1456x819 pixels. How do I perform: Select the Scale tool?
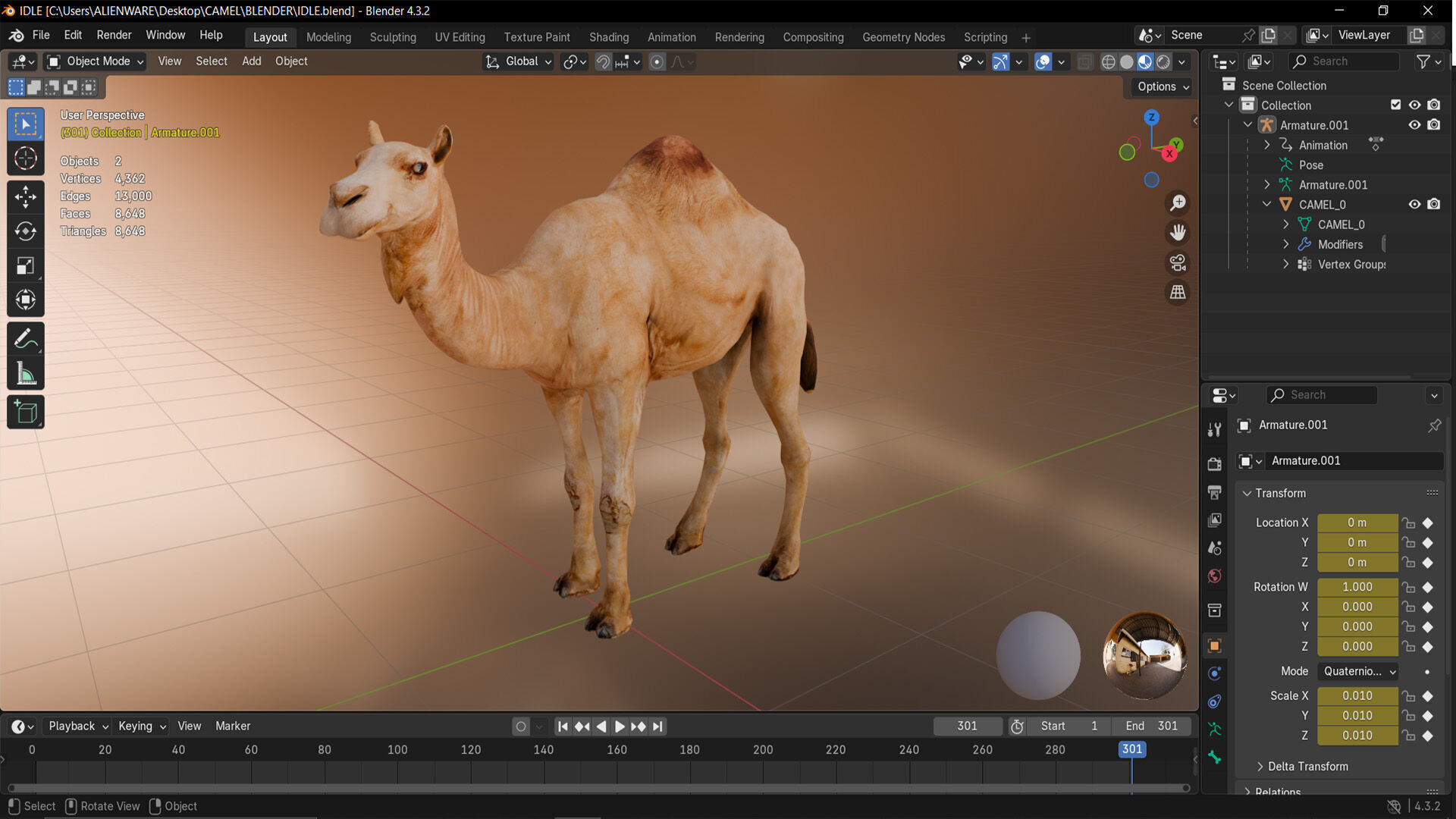tap(26, 265)
